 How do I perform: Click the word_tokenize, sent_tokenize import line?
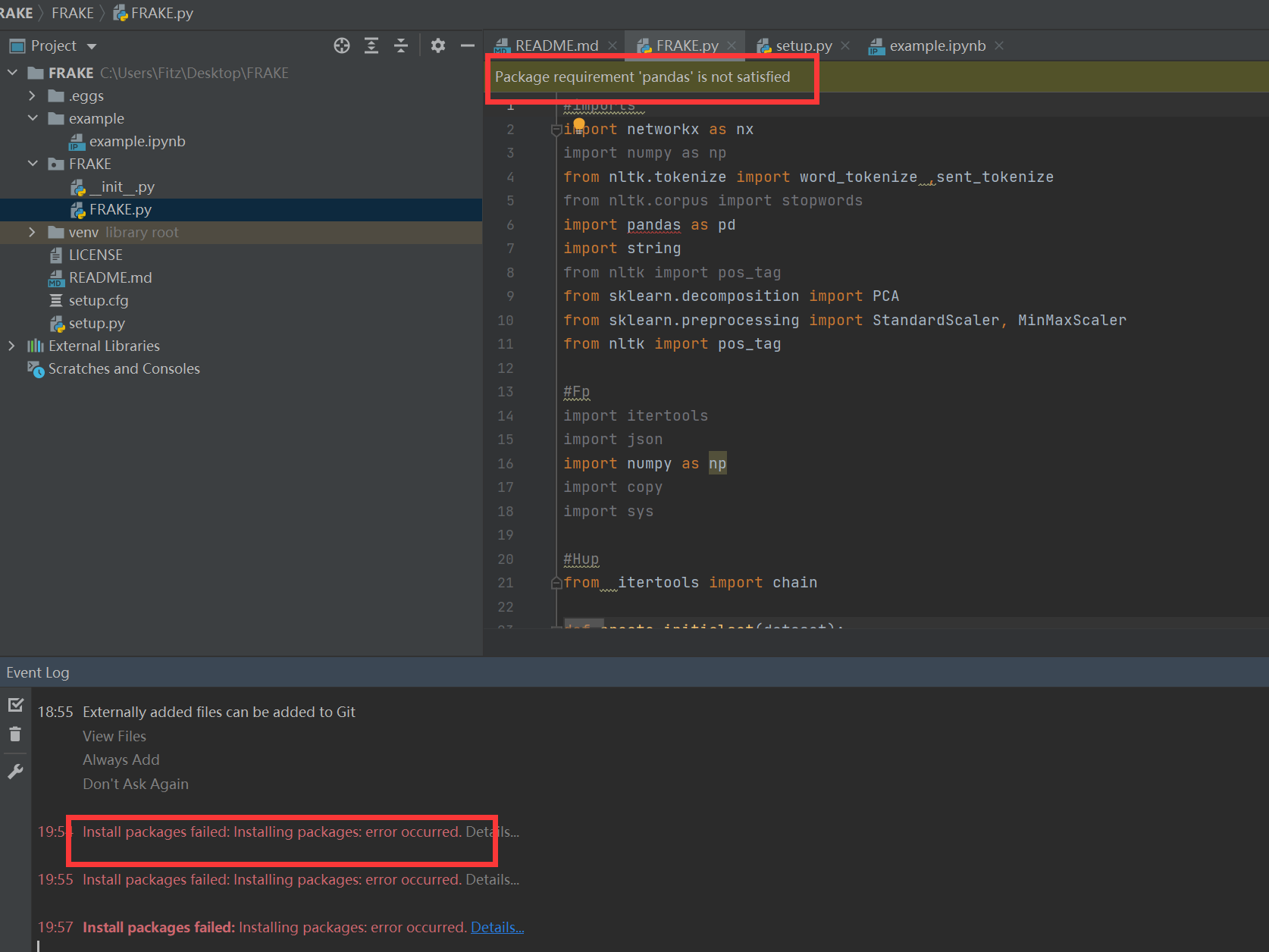tap(809, 177)
